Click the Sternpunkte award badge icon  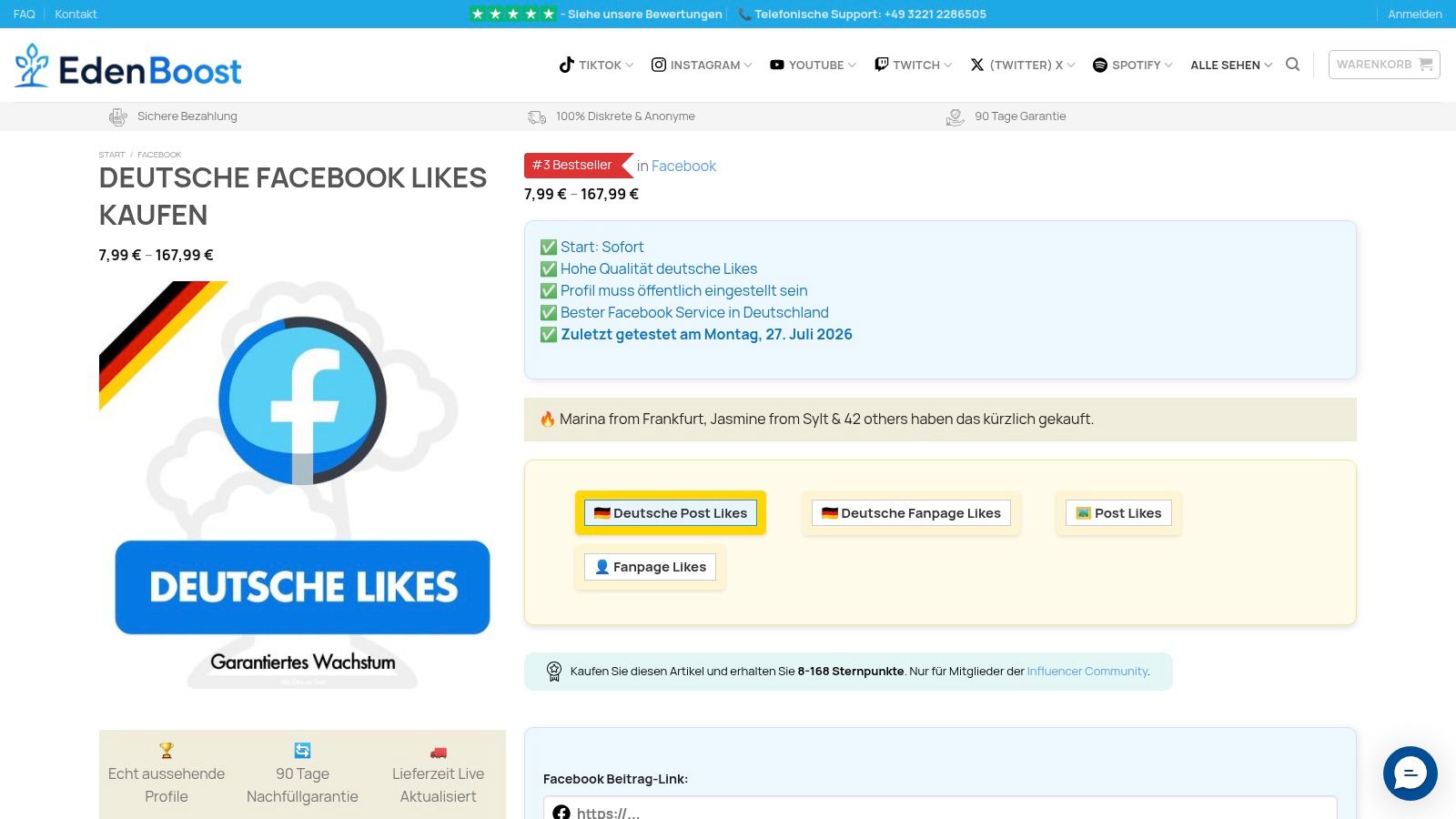point(554,672)
